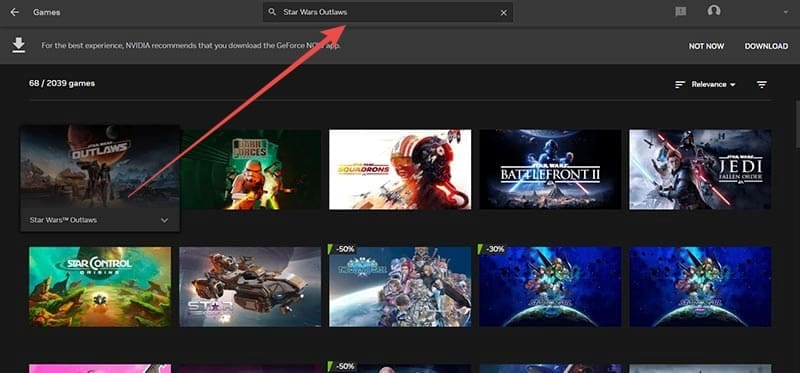Click the 68 / 2039 games count
Viewport: 800px width, 373px height.
62,83
